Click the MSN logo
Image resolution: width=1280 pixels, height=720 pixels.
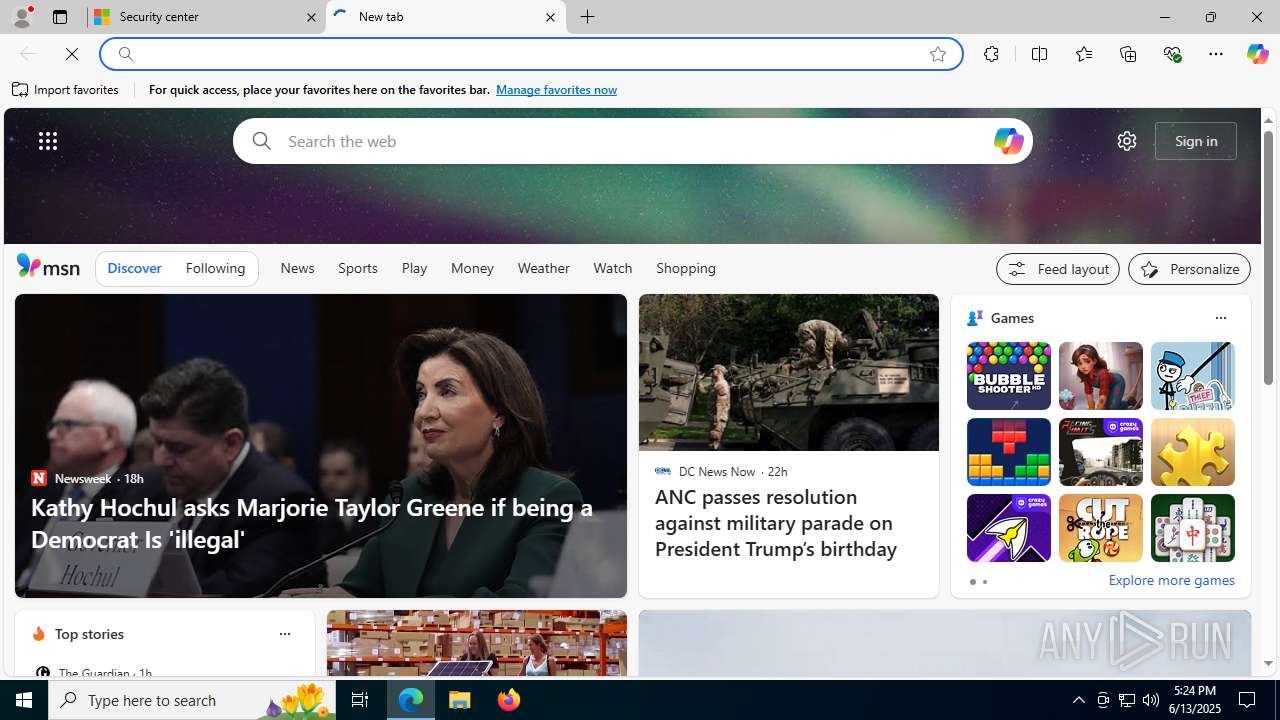48,266
